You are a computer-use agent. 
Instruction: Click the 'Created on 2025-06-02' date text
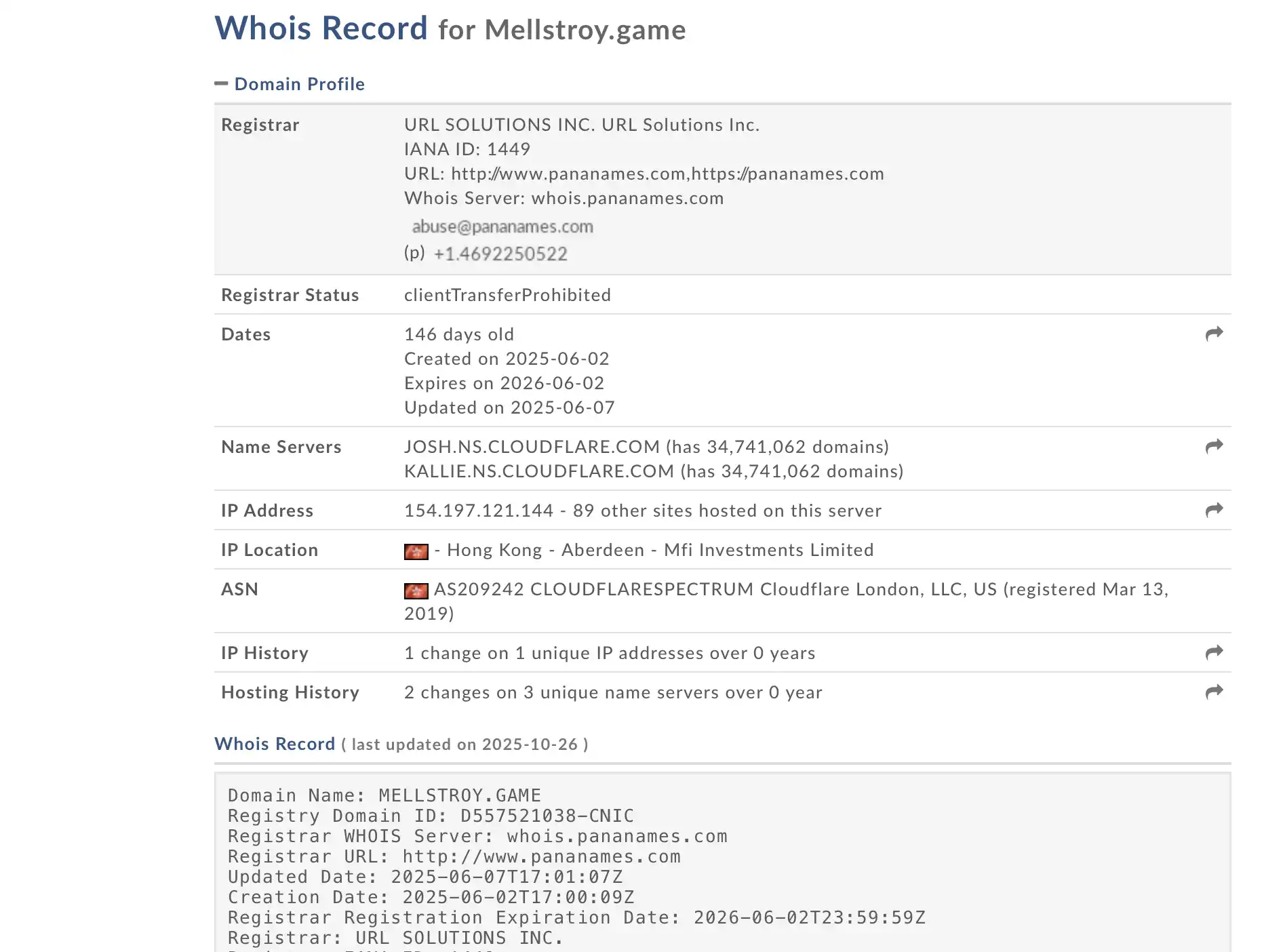click(507, 359)
